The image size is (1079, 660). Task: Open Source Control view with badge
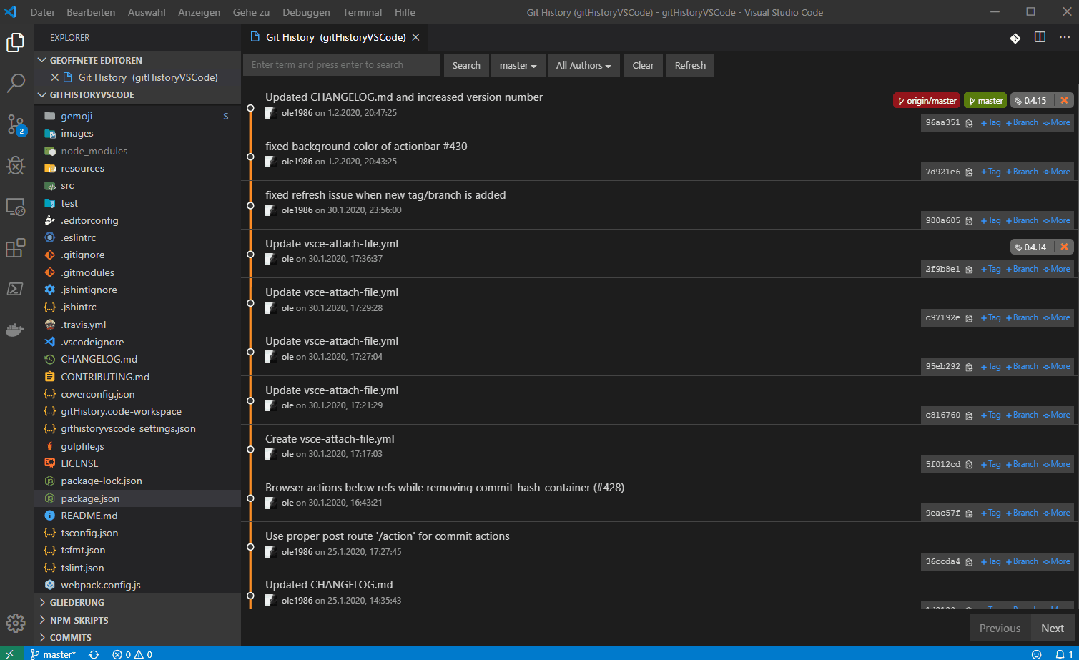15,125
